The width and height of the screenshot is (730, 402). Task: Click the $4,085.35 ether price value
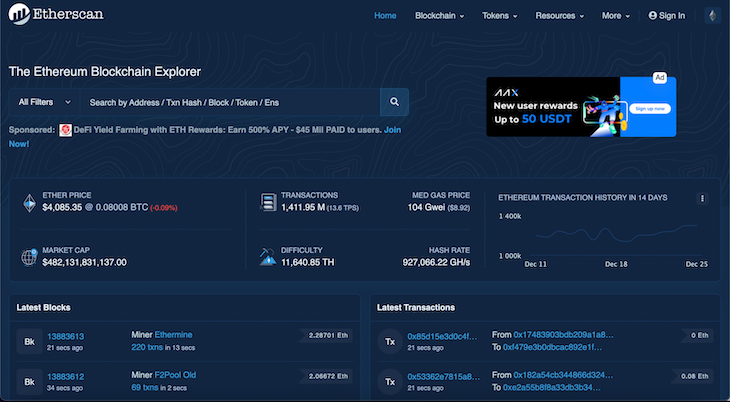coord(62,207)
